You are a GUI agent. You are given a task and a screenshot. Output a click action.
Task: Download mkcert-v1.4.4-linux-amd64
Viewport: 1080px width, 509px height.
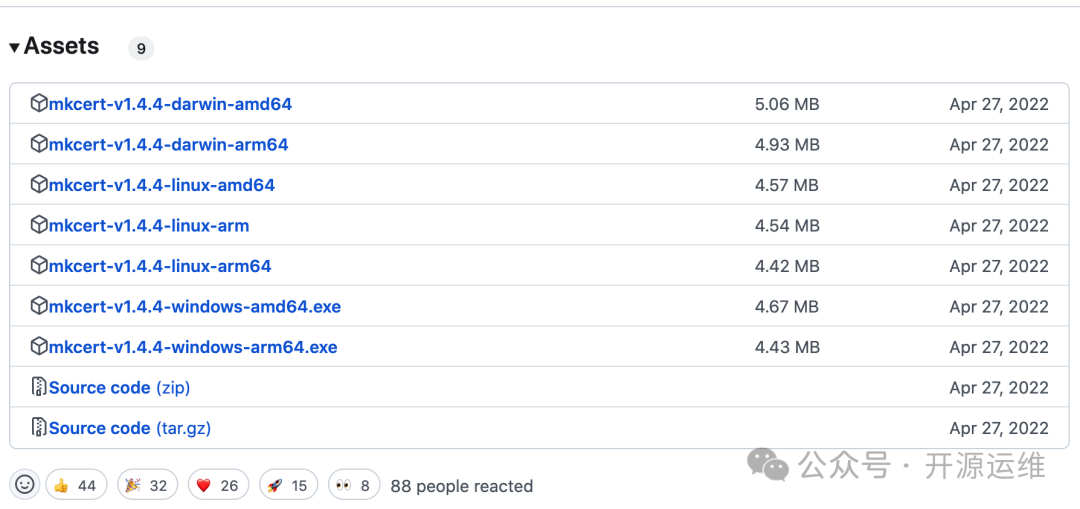[162, 185]
